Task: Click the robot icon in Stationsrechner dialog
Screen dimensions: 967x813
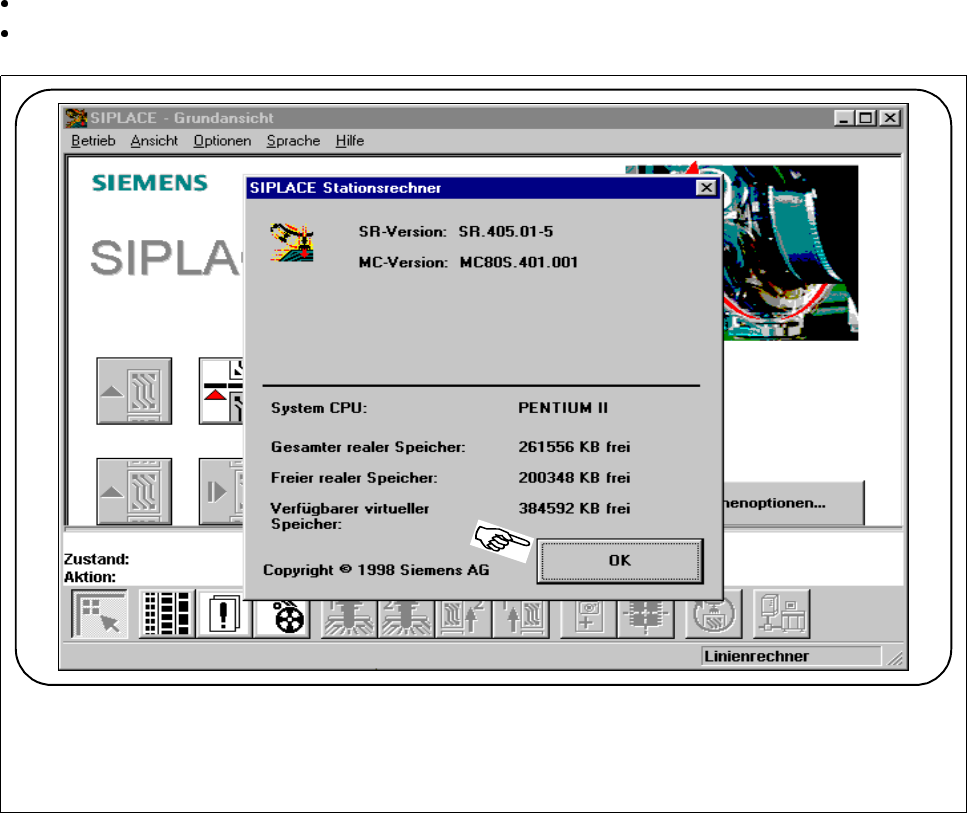Action: point(292,242)
